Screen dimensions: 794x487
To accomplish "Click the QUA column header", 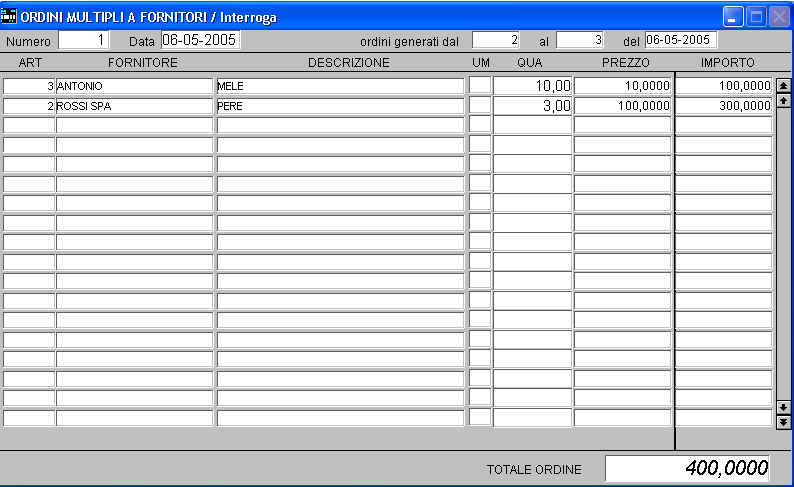I will tap(530, 63).
